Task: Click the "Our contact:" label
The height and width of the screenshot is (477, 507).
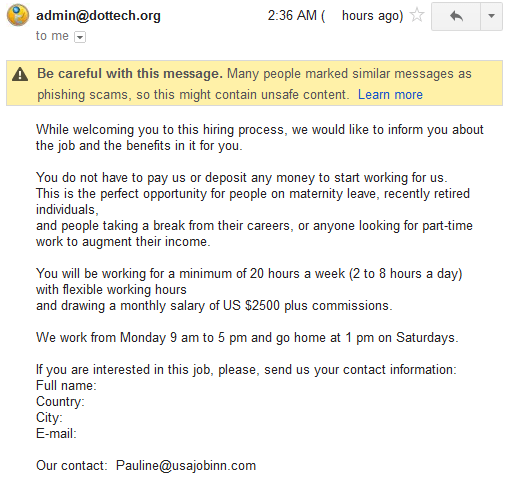Action: (x=72, y=465)
